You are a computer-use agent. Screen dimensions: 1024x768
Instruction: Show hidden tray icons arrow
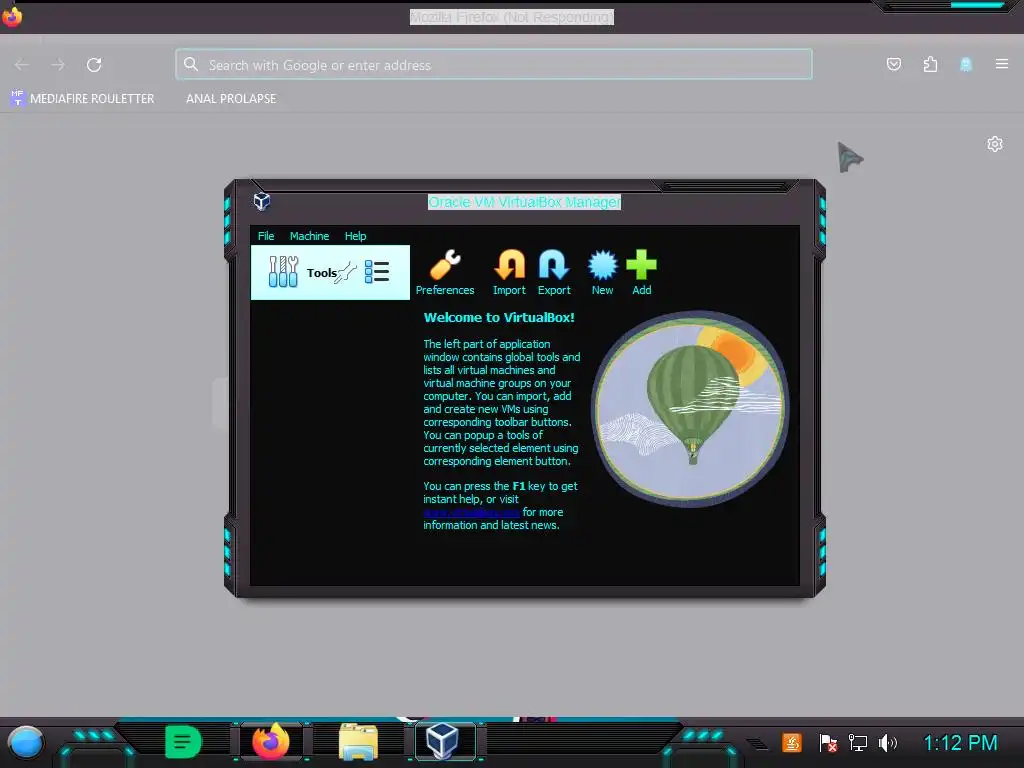758,743
